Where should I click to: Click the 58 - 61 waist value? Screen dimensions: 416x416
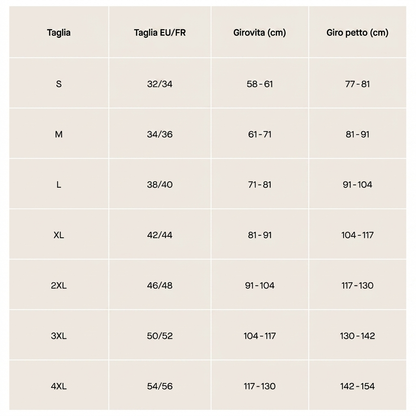[259, 84]
